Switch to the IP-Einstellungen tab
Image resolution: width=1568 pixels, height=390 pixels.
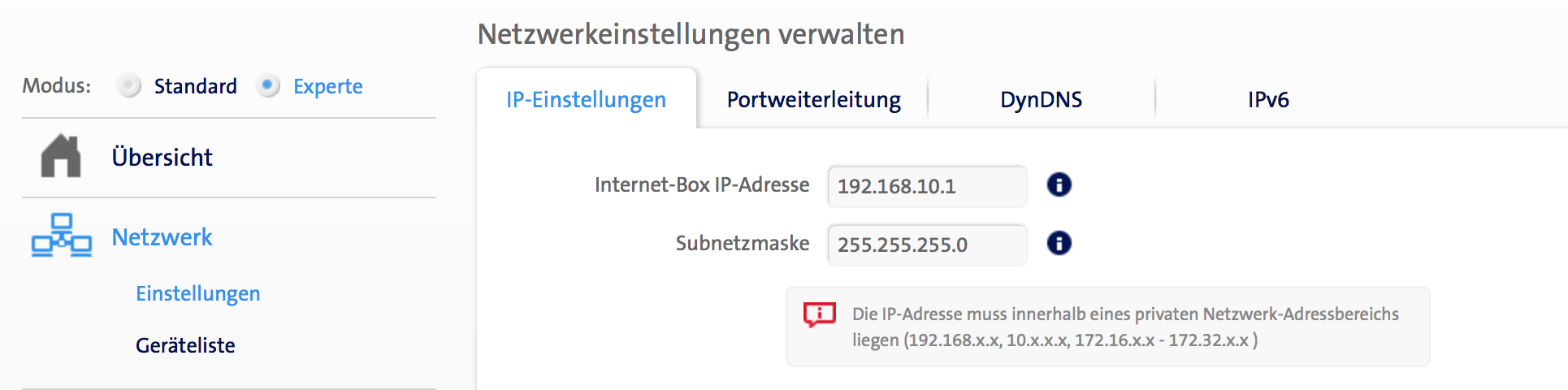tap(586, 99)
